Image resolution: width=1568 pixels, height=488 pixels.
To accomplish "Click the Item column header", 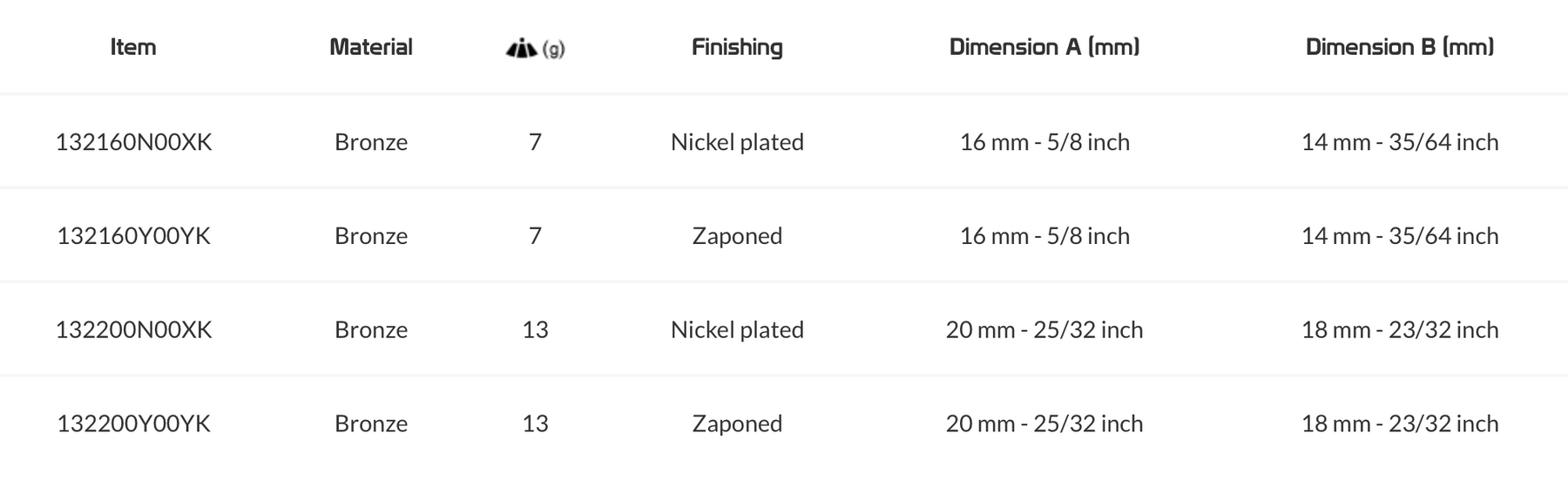I will point(133,47).
